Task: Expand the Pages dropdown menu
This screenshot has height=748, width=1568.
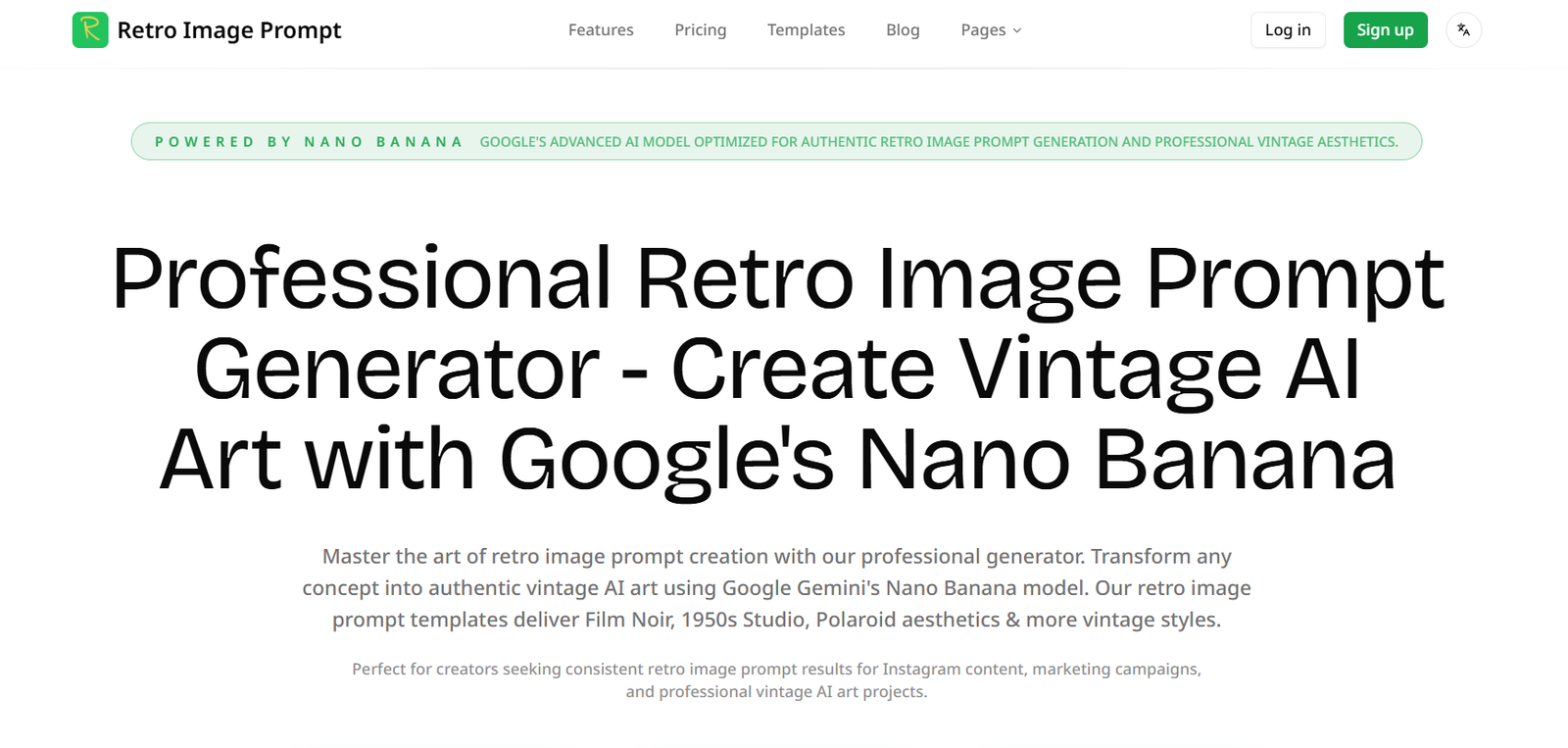Action: tap(983, 30)
